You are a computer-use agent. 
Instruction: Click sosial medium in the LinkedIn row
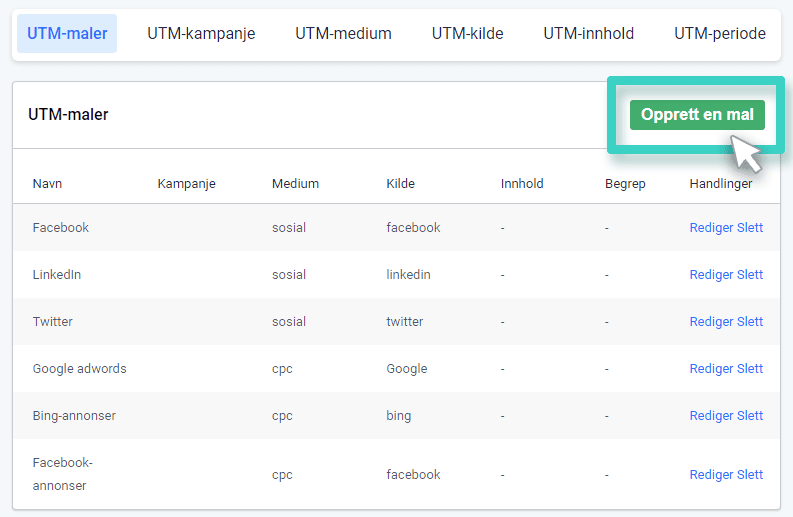289,275
